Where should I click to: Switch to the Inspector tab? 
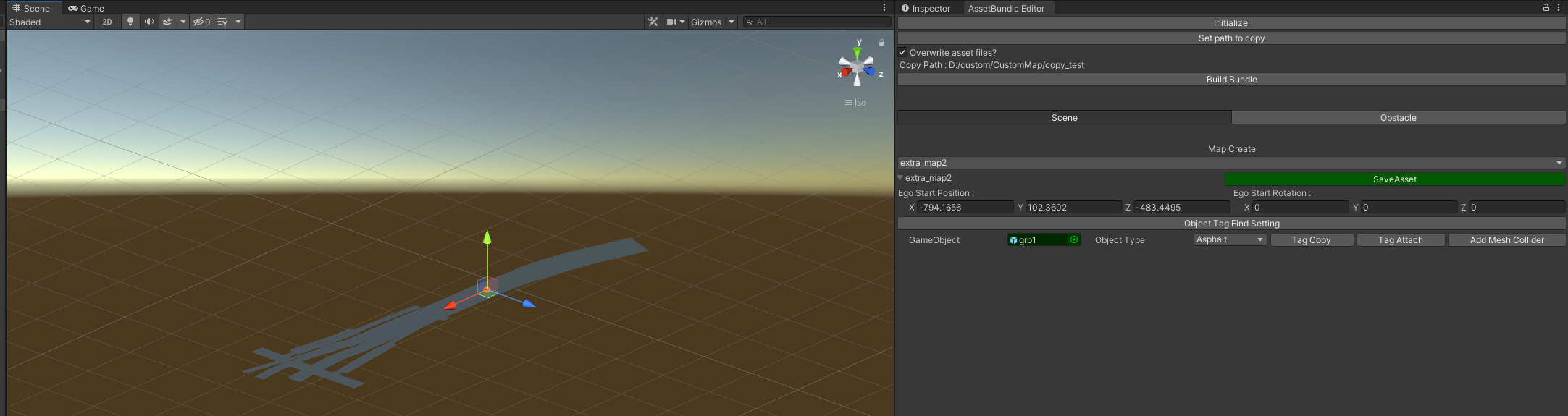(926, 8)
